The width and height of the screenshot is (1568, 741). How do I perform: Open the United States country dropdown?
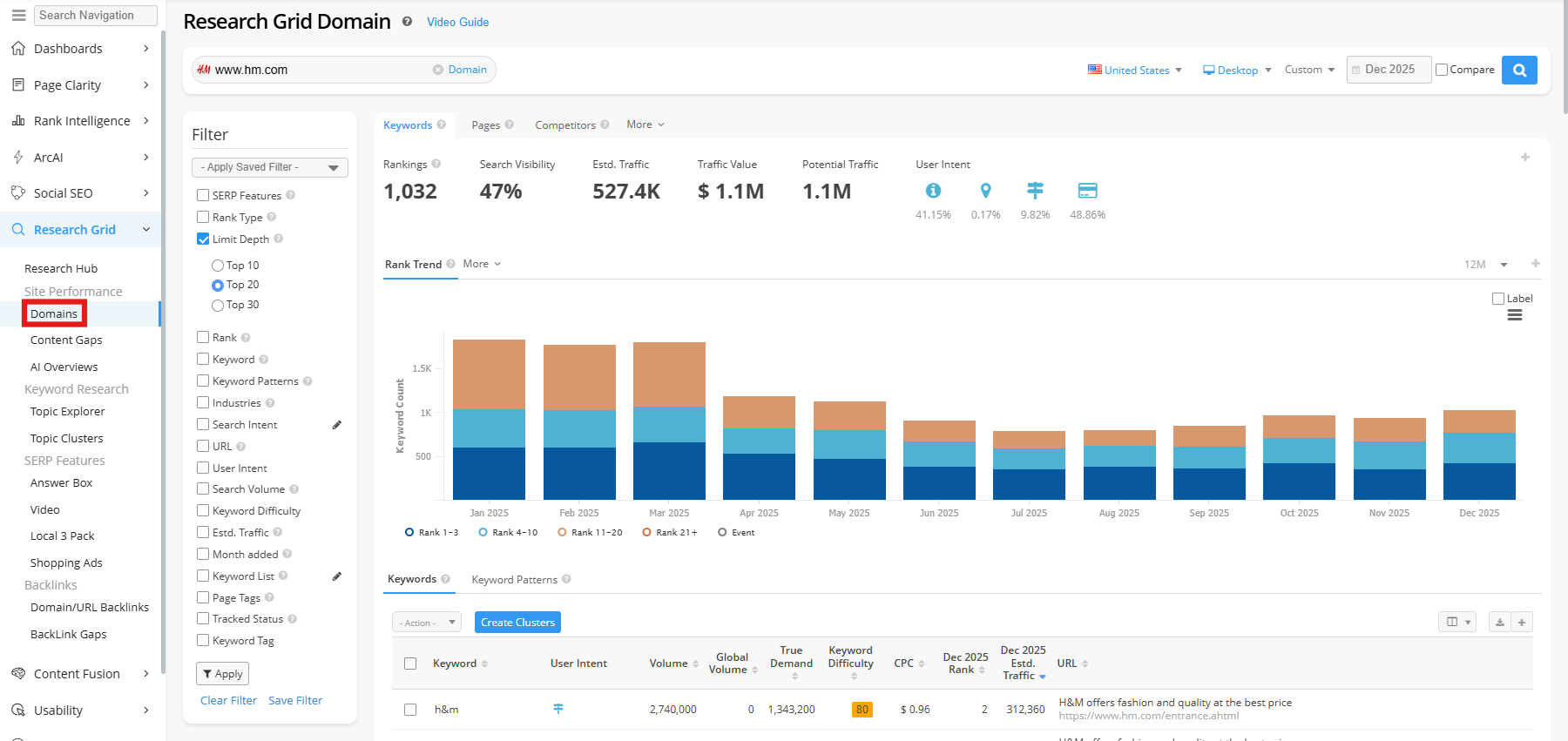click(x=1135, y=71)
